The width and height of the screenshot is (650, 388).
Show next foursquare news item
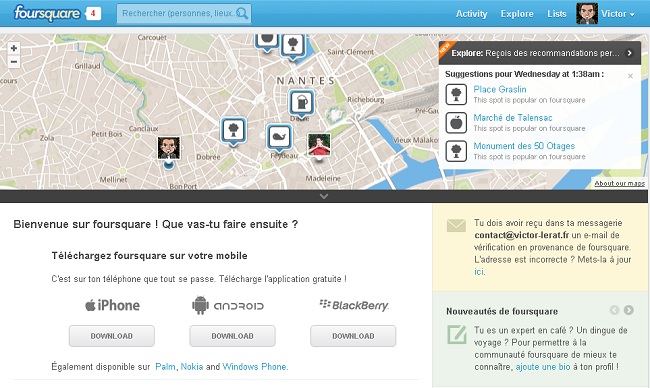(628, 310)
